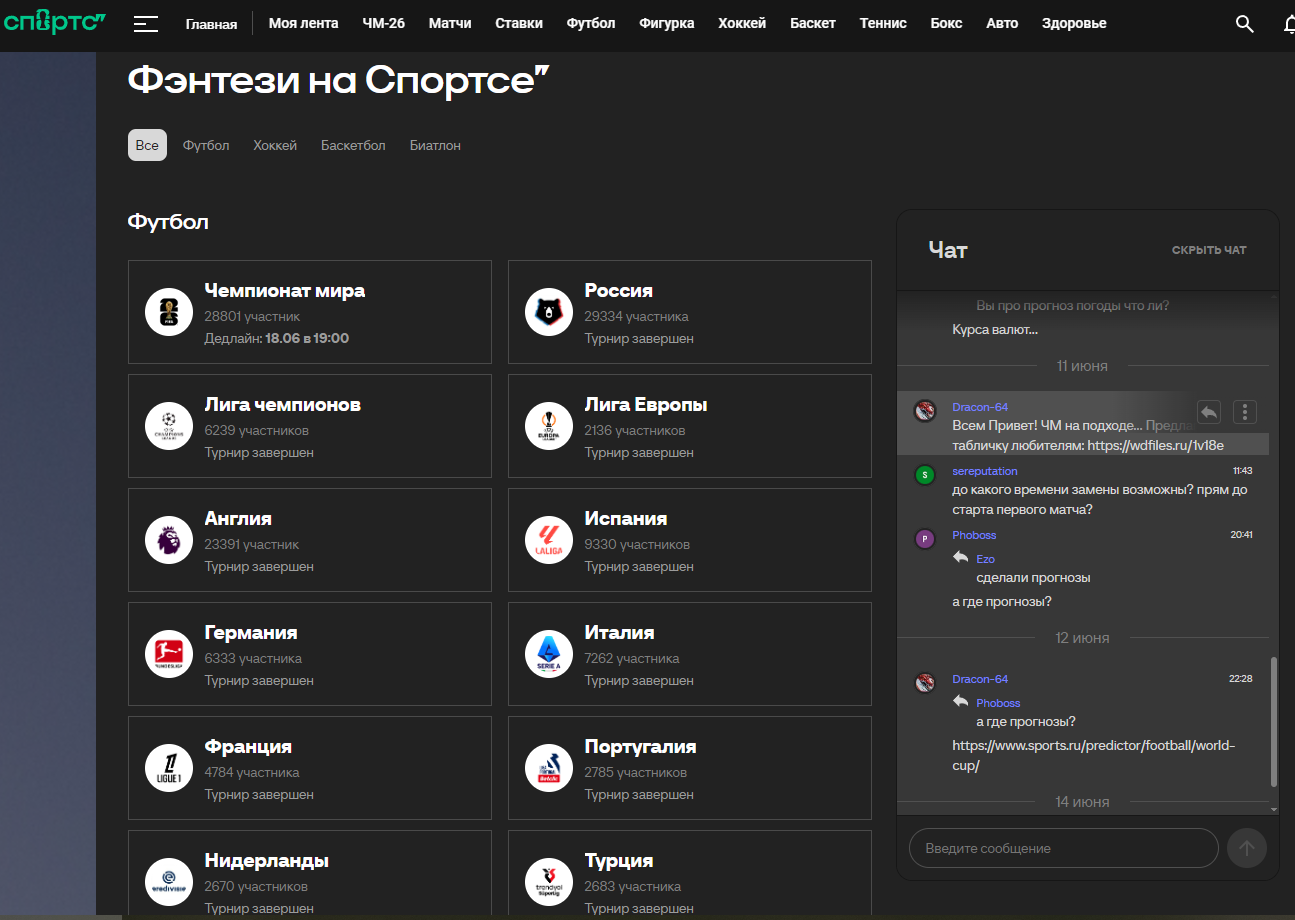Click the Süper Lig logo on the Турция card
The height and width of the screenshot is (920, 1295).
point(549,883)
